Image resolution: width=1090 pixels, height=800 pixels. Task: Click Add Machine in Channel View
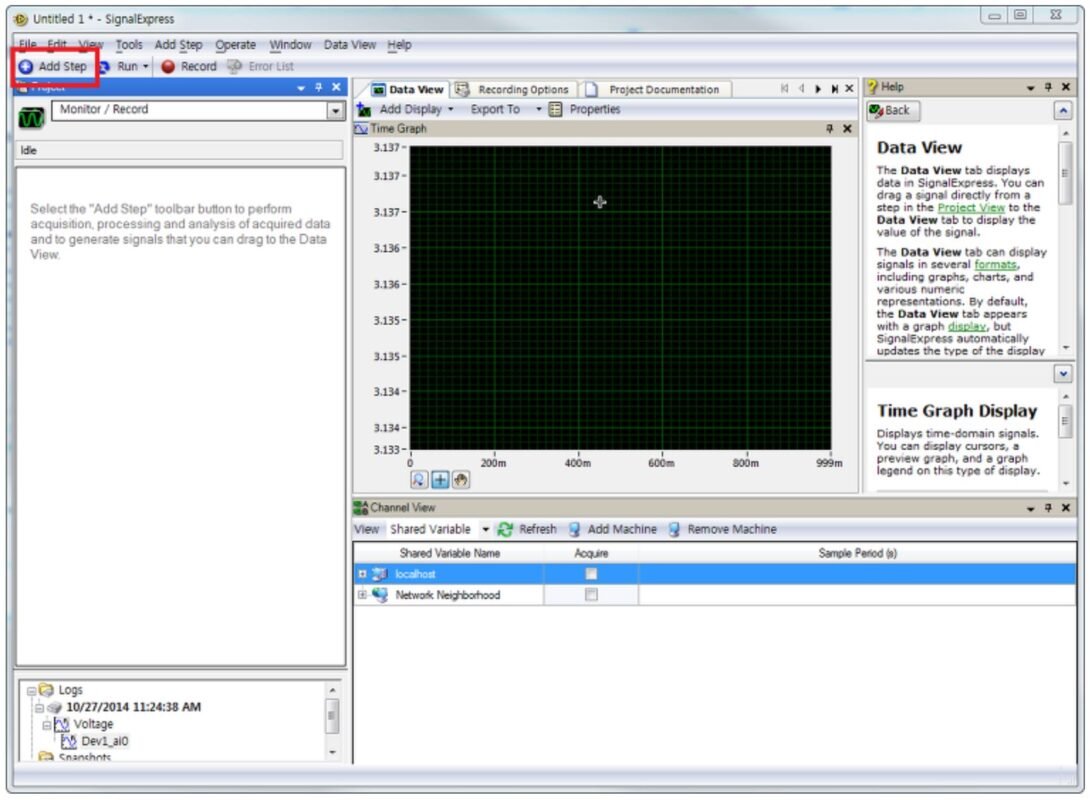coord(612,530)
